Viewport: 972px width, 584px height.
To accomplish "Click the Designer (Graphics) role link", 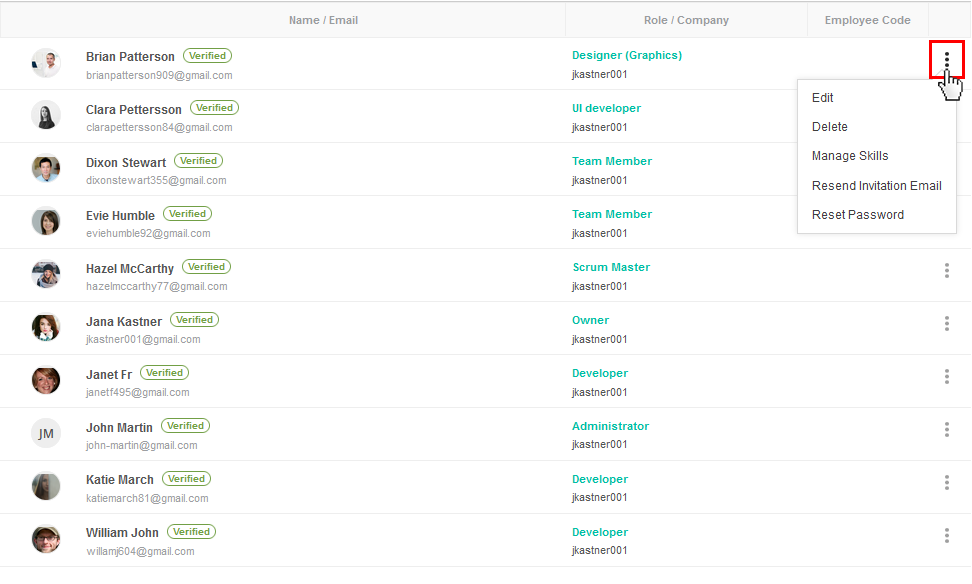I will click(627, 55).
